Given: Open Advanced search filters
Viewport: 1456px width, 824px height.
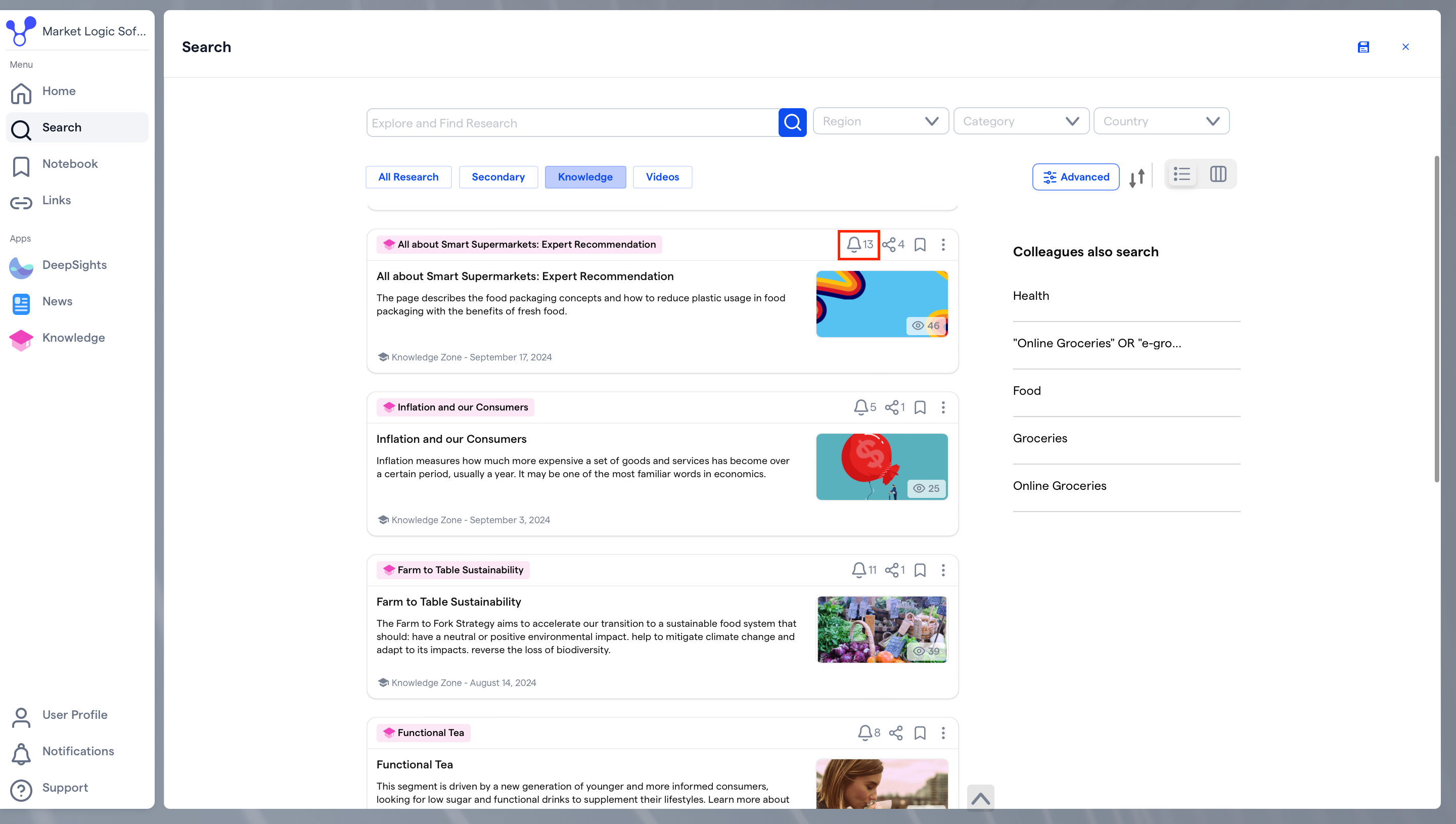Looking at the screenshot, I should [x=1076, y=177].
